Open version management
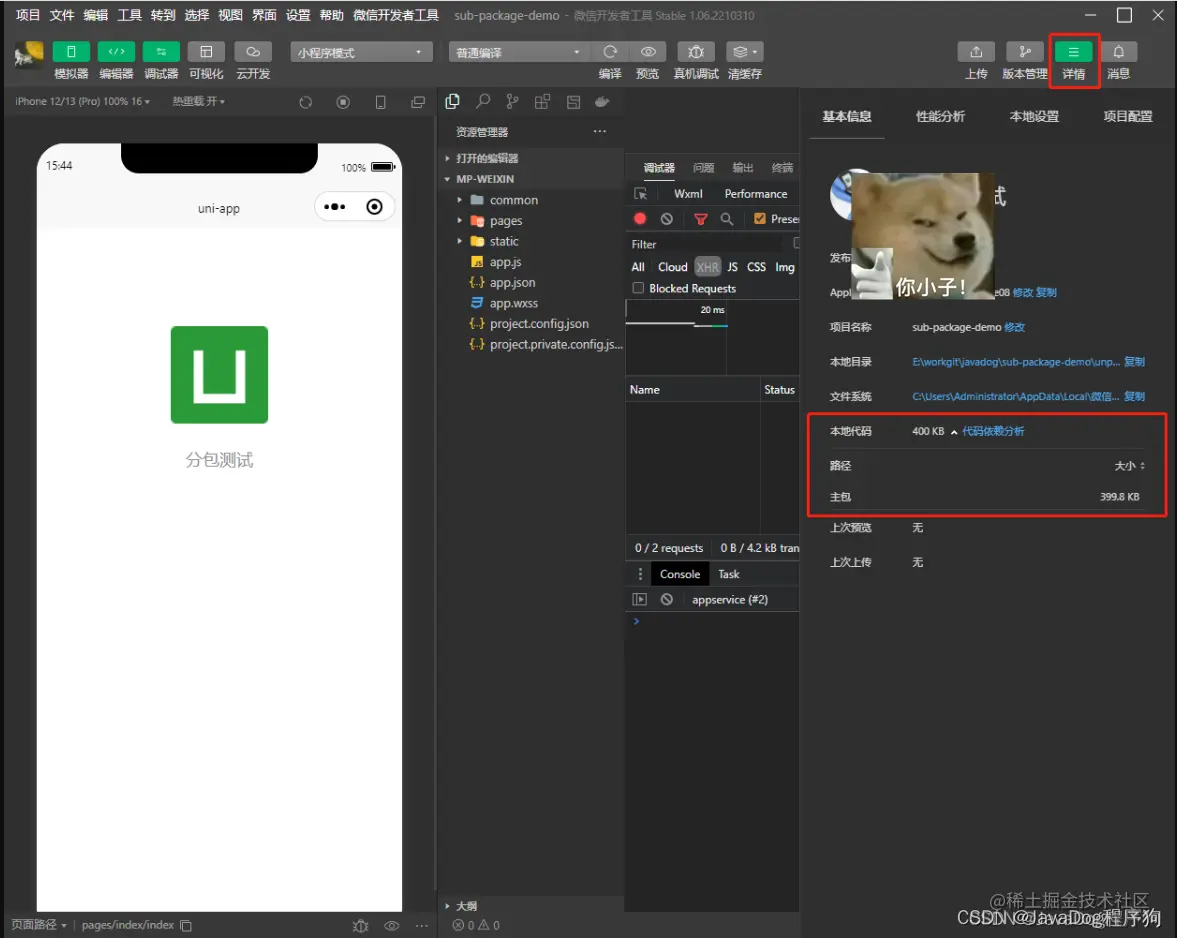Image resolution: width=1177 pixels, height=938 pixels. pyautogui.click(x=1025, y=52)
